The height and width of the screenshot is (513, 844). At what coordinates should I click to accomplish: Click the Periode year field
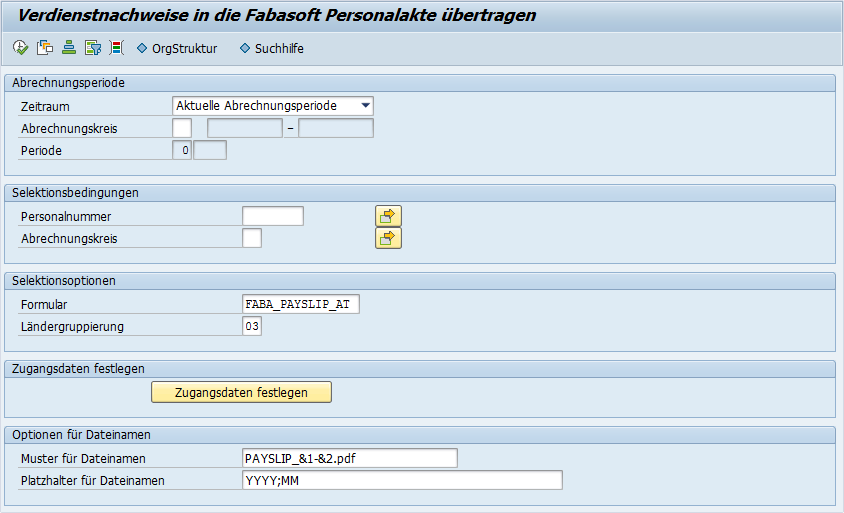point(210,150)
